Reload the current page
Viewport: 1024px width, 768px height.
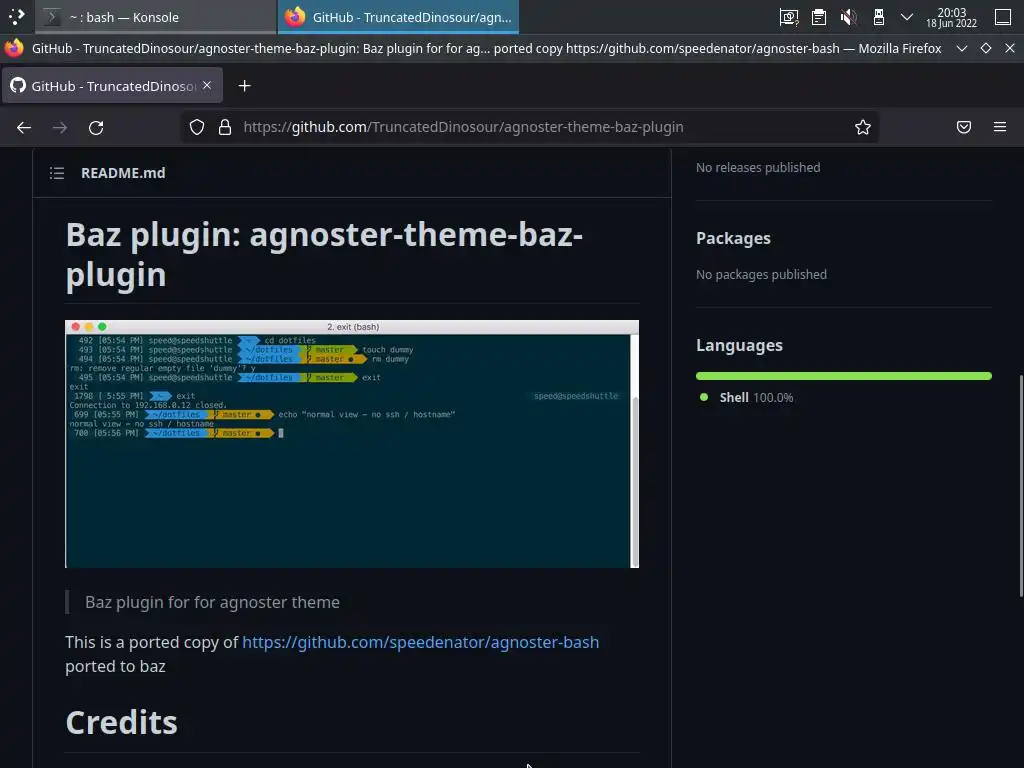click(x=96, y=127)
